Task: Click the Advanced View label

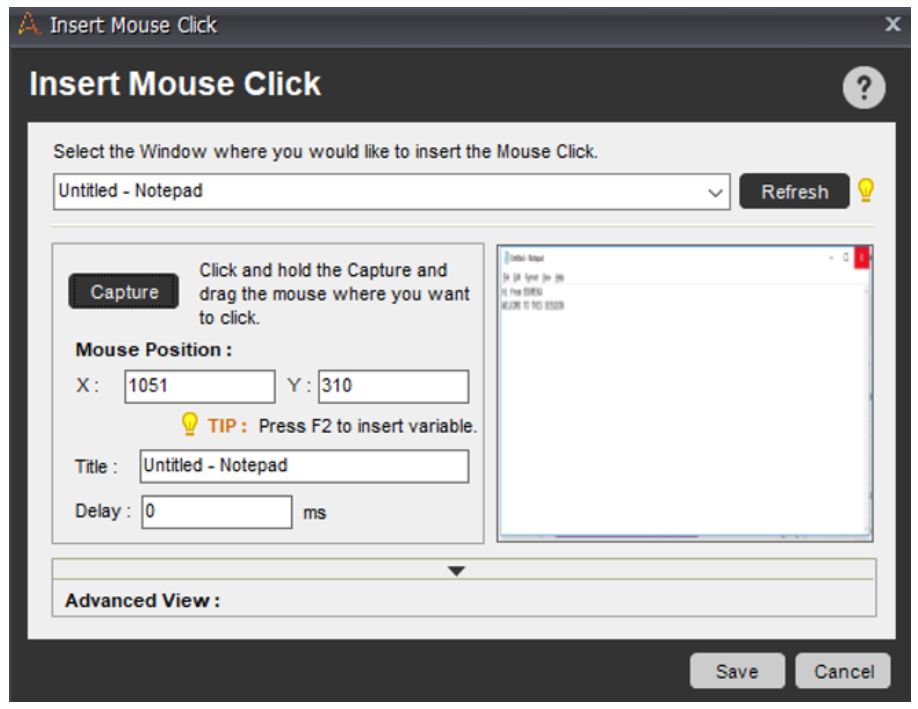Action: [x=142, y=600]
